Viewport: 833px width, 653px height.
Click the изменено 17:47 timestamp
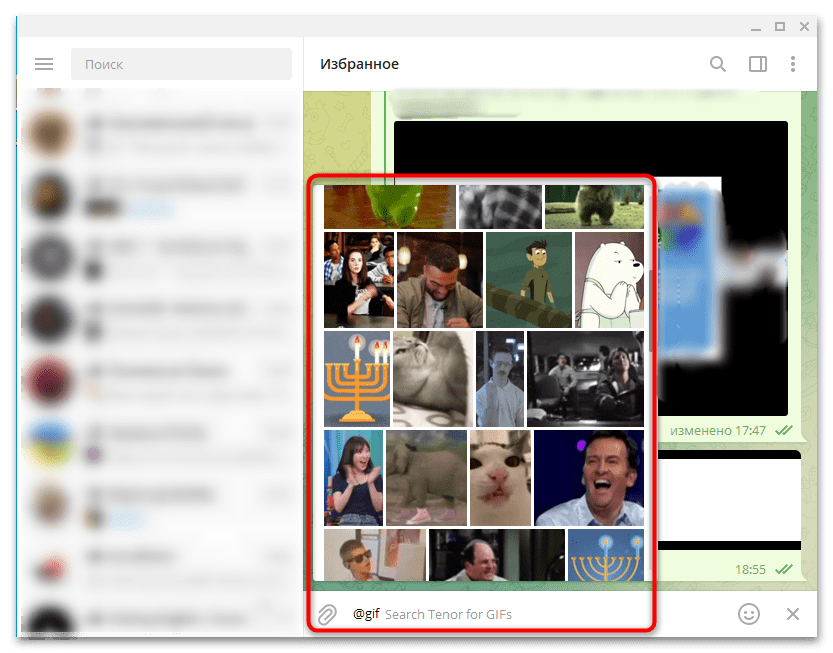pyautogui.click(x=718, y=430)
